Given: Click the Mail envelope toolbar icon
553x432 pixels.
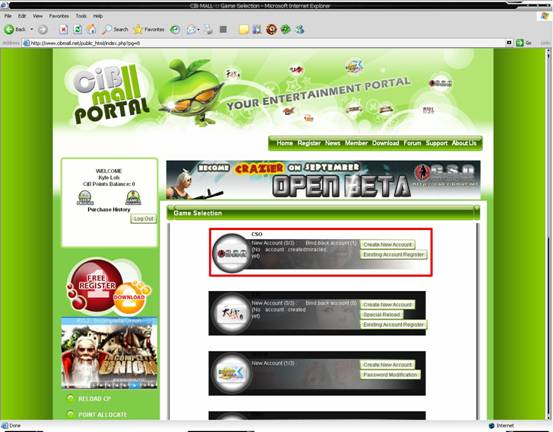Looking at the screenshot, I should pos(191,30).
